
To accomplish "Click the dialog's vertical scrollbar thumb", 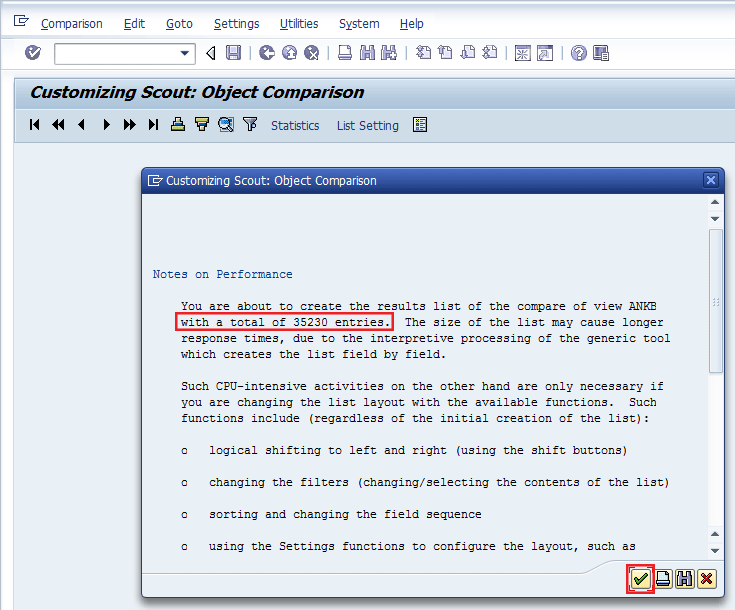I will pyautogui.click(x=715, y=300).
